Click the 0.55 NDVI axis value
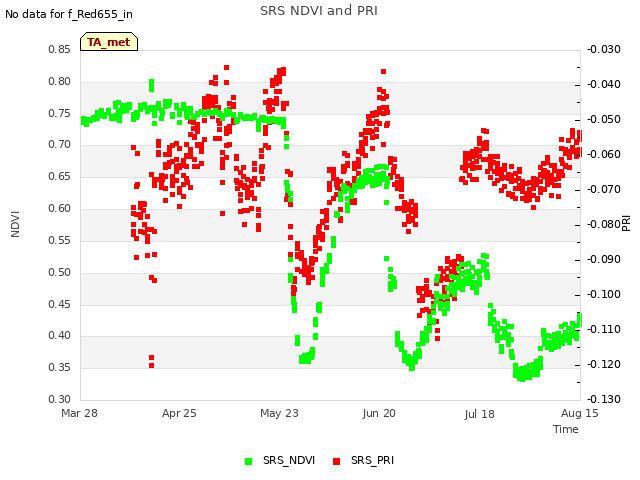 coord(60,240)
